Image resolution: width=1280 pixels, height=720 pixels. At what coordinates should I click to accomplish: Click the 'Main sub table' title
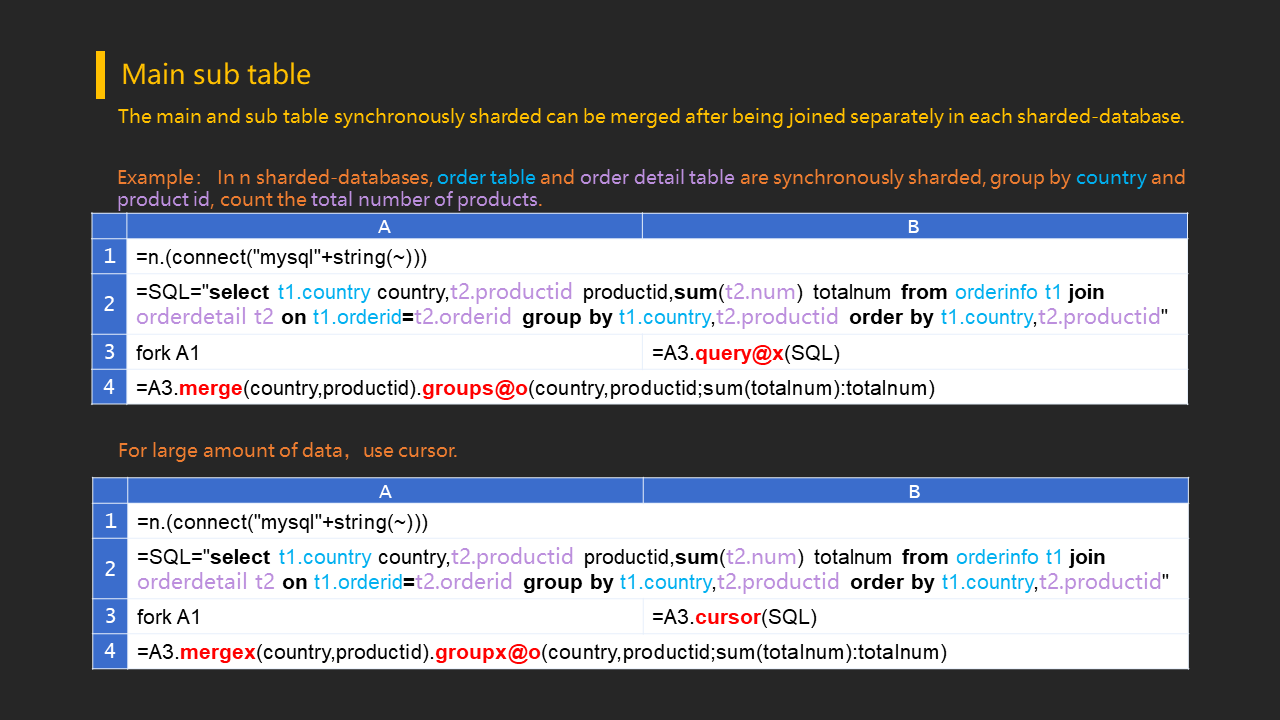point(216,75)
